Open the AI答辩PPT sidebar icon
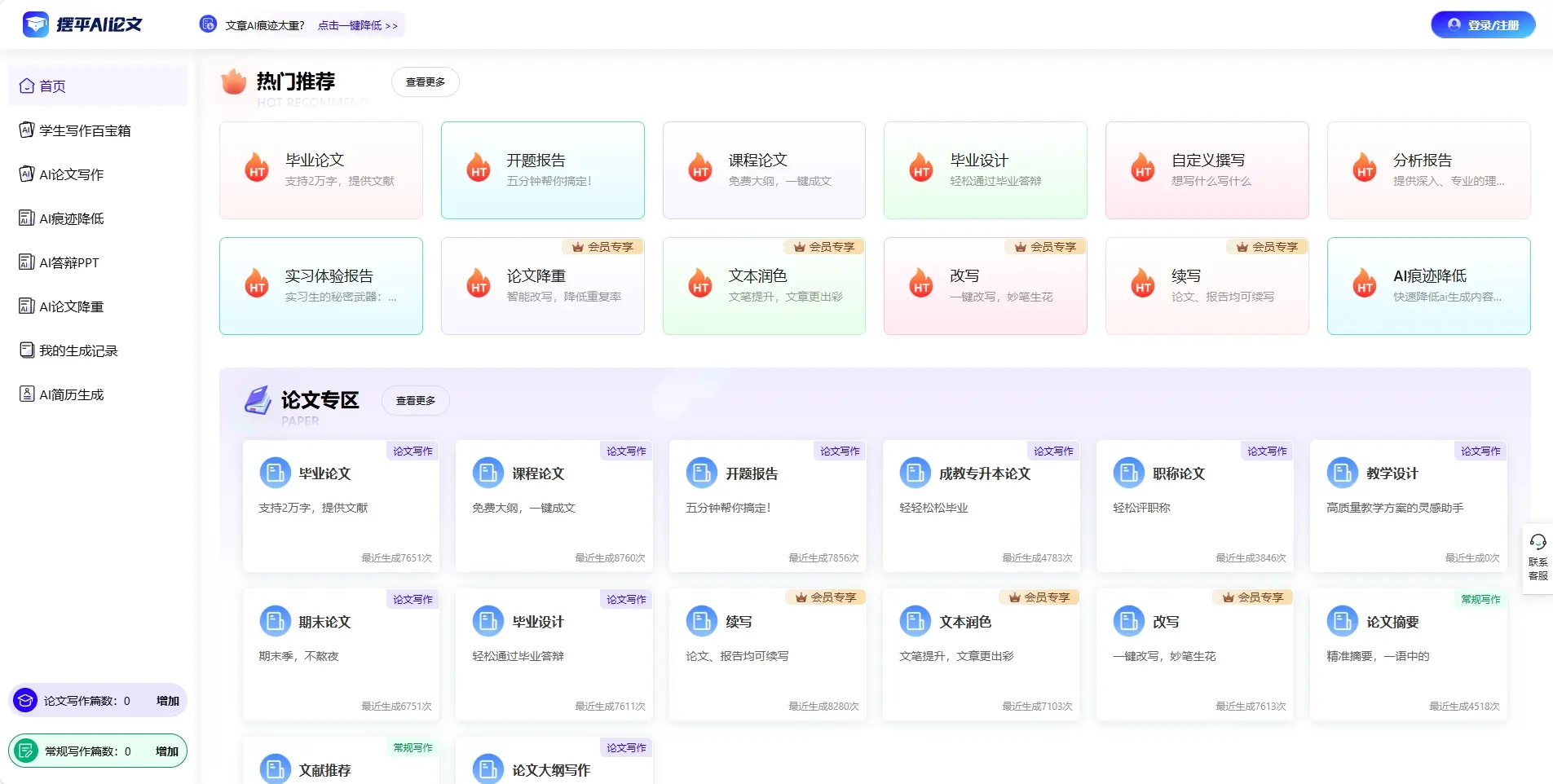The image size is (1553, 784). click(x=25, y=262)
